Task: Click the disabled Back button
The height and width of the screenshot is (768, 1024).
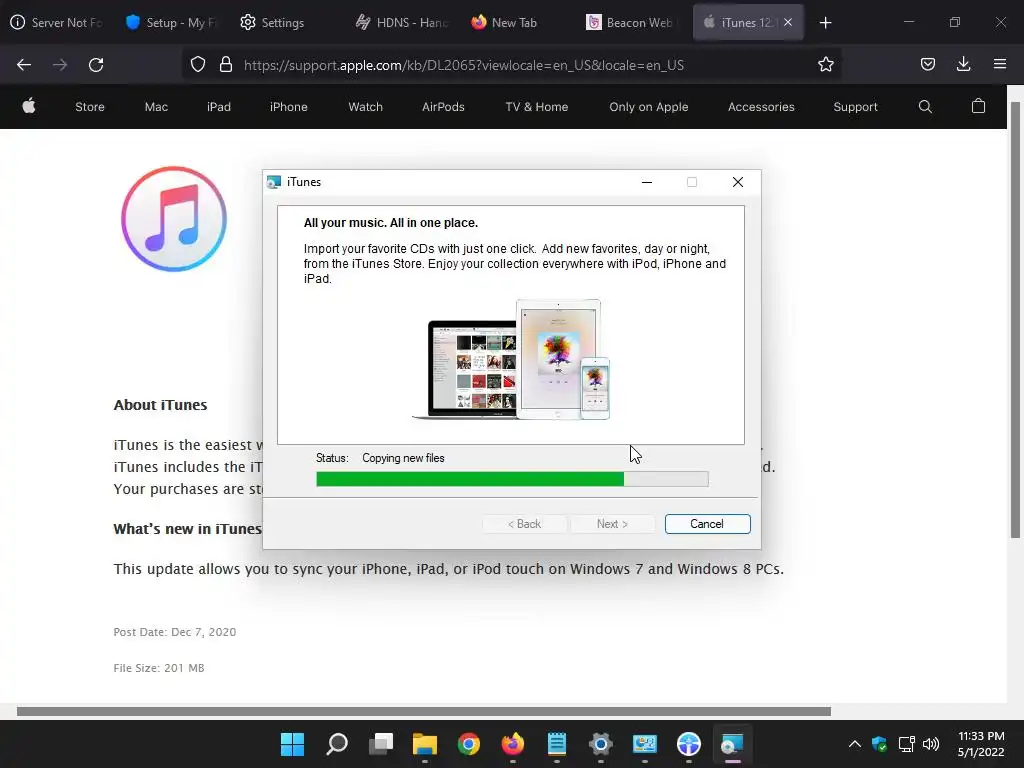Action: tap(524, 524)
